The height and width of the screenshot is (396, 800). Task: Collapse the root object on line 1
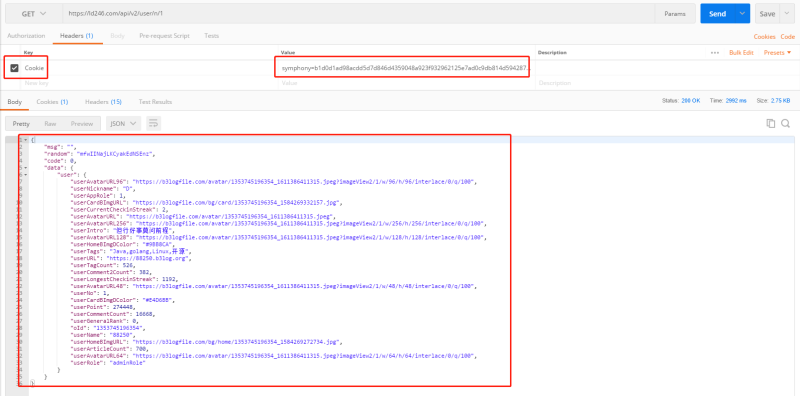pos(26,140)
